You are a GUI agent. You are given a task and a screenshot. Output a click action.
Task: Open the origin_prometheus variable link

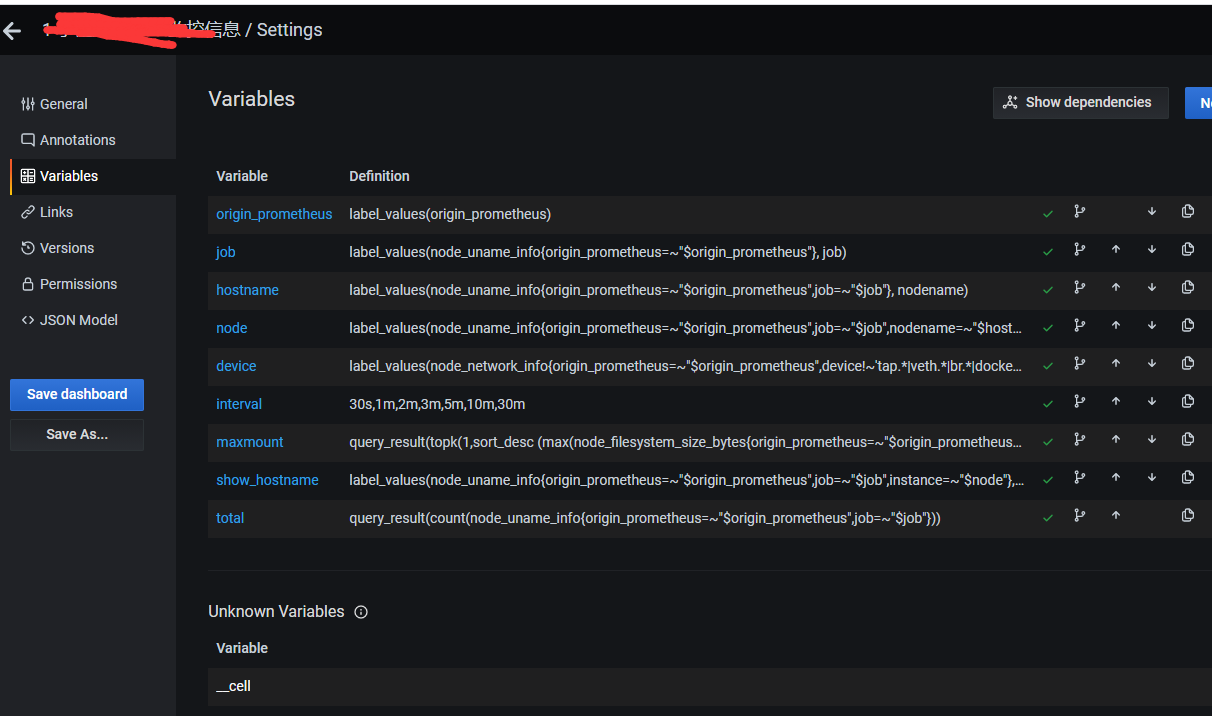tap(274, 214)
